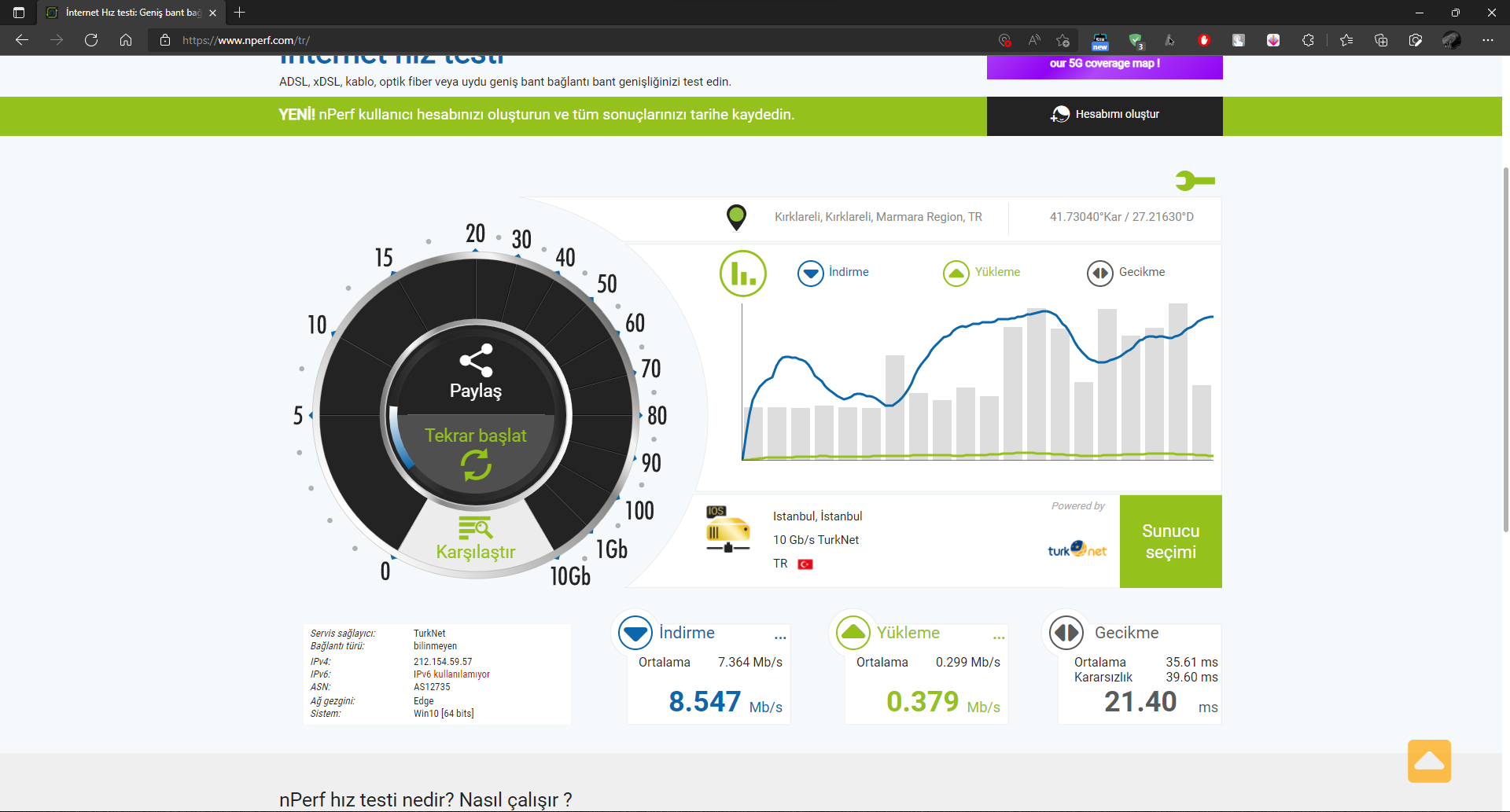Click the Yükleme upload result icon
This screenshot has height=812, width=1510.
(853, 633)
